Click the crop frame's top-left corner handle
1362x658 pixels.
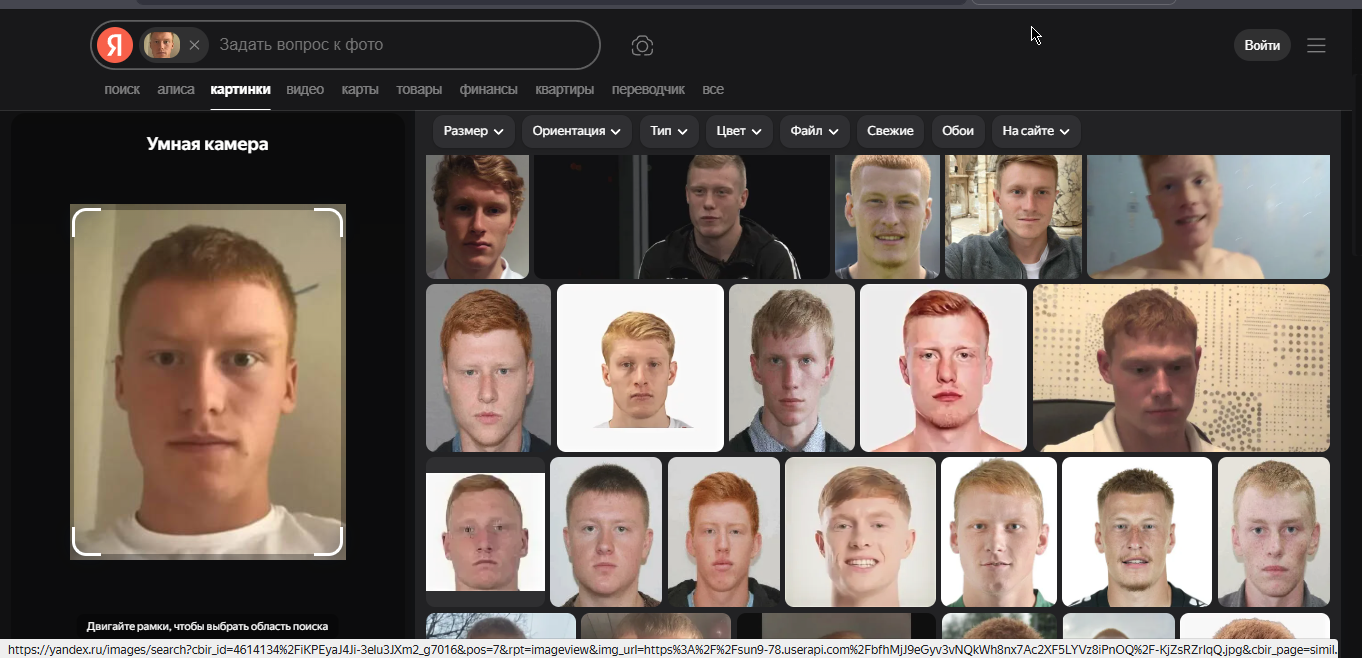(x=86, y=222)
